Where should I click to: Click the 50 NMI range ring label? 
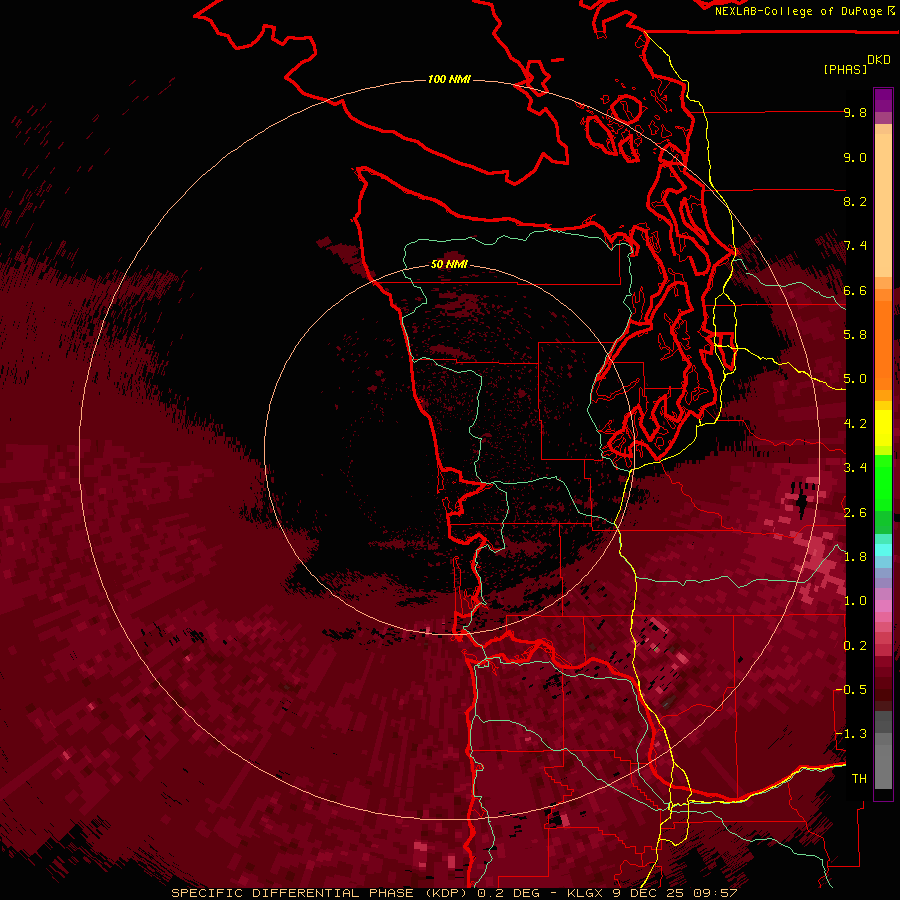(x=449, y=264)
